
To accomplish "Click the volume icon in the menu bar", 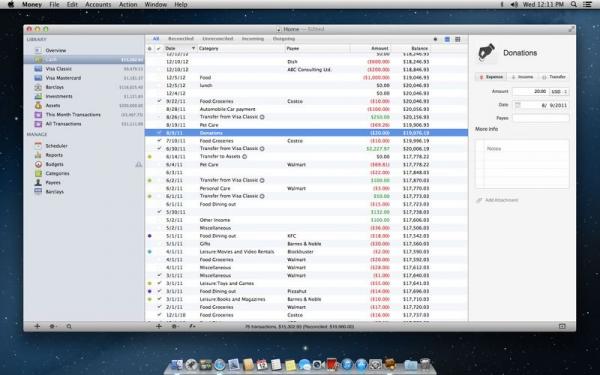I will point(514,4).
